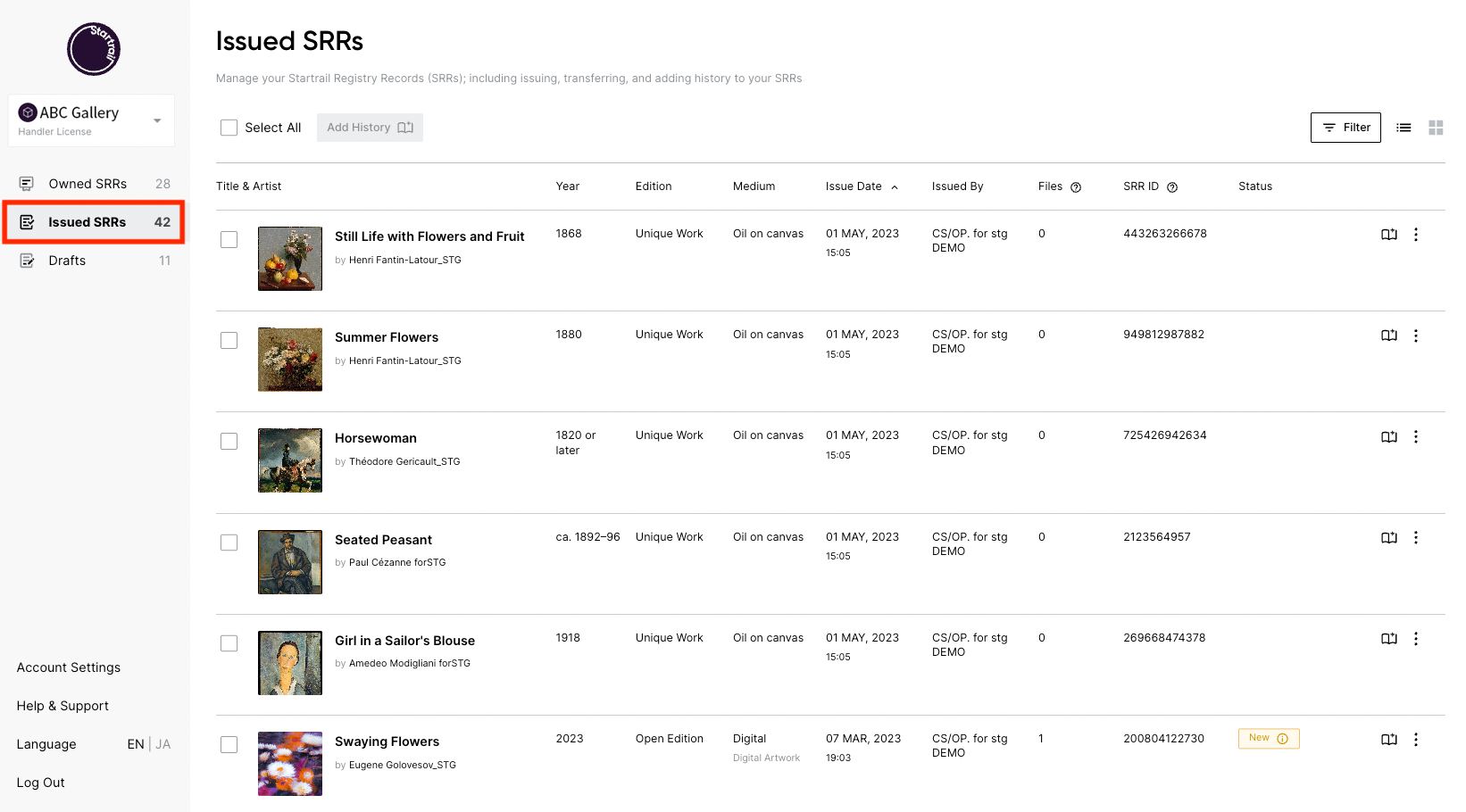Viewport: 1466px width, 812px height.
Task: Select the Still Life with Flowers and Fruit row
Action: (x=229, y=239)
